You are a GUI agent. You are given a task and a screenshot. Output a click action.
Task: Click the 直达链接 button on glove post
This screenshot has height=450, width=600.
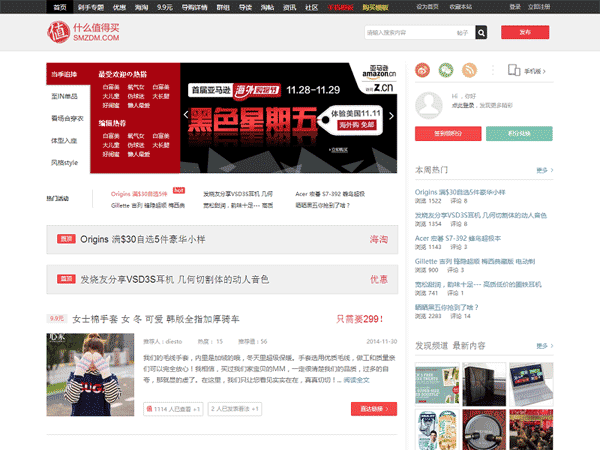[x=374, y=409]
